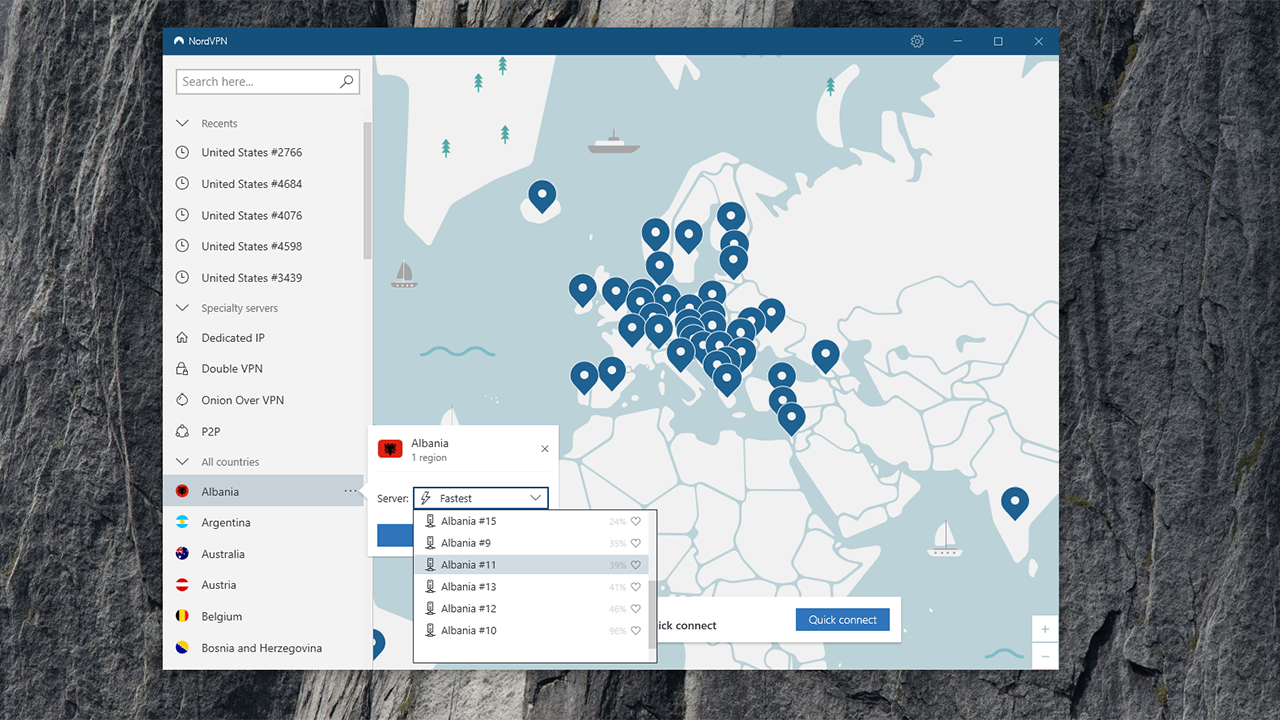Click the Albania flag in popup header
The height and width of the screenshot is (720, 1280).
click(390, 449)
